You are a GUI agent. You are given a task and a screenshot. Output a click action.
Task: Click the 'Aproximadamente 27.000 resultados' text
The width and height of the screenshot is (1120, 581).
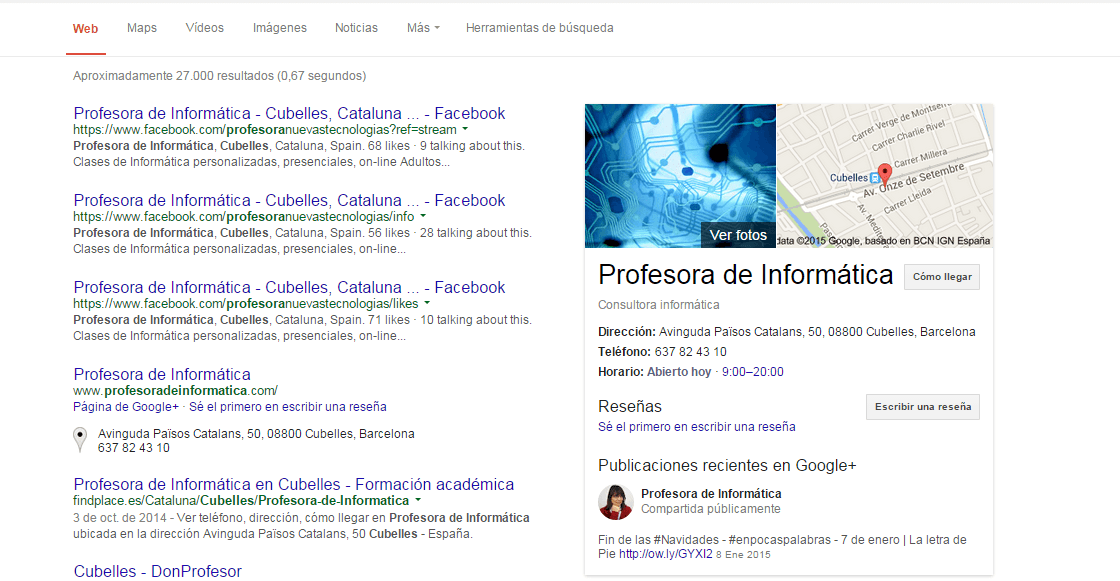tap(219, 76)
